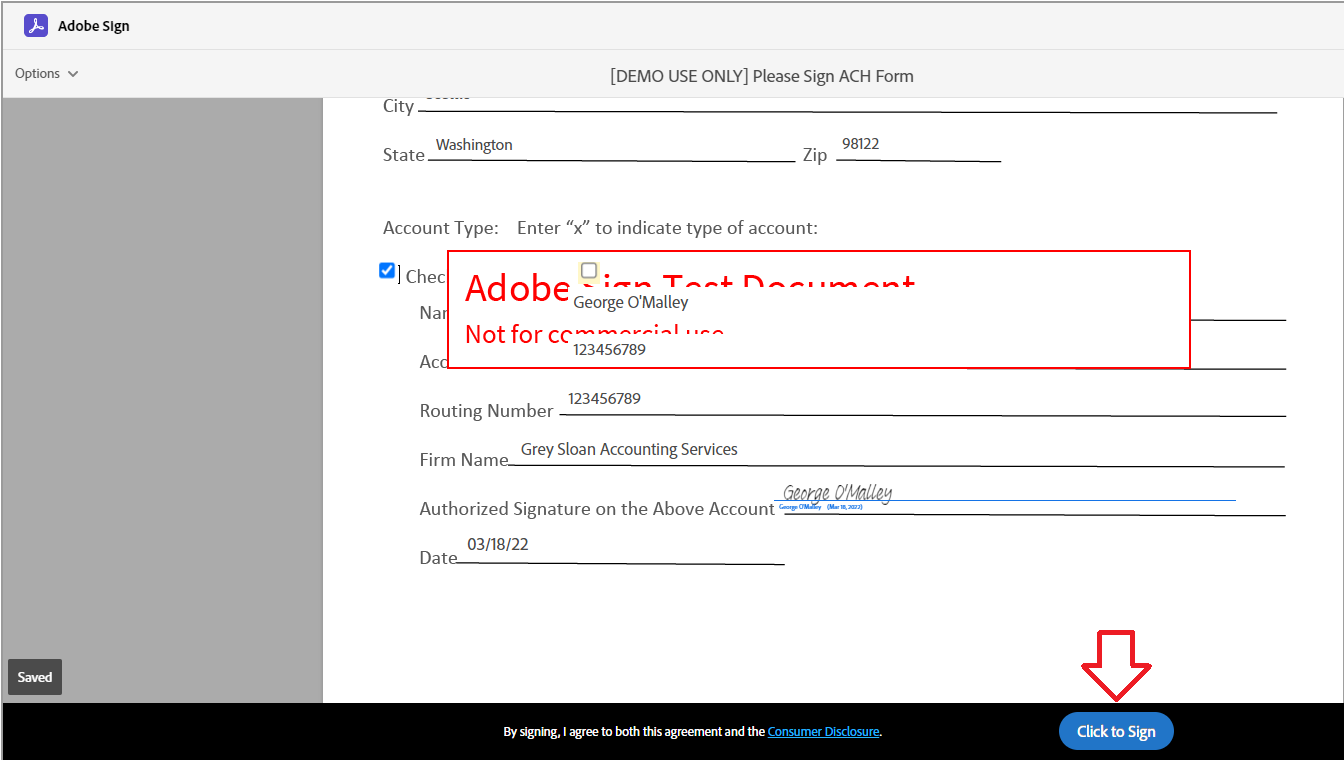Select the State field containing Washington
1344x760 pixels.
611,147
